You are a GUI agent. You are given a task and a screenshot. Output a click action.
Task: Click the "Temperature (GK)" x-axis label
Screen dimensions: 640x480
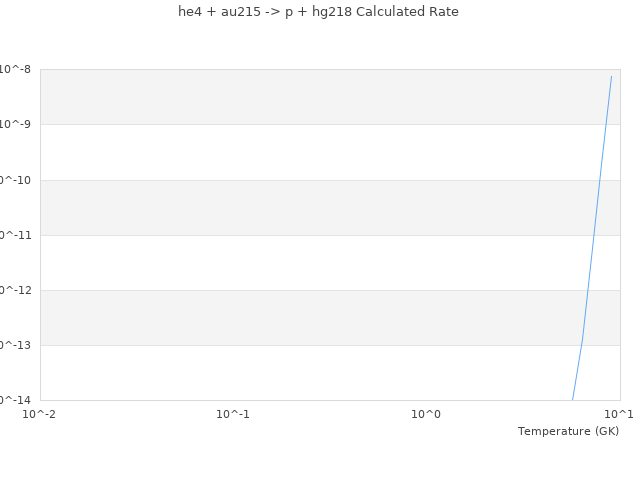568,431
